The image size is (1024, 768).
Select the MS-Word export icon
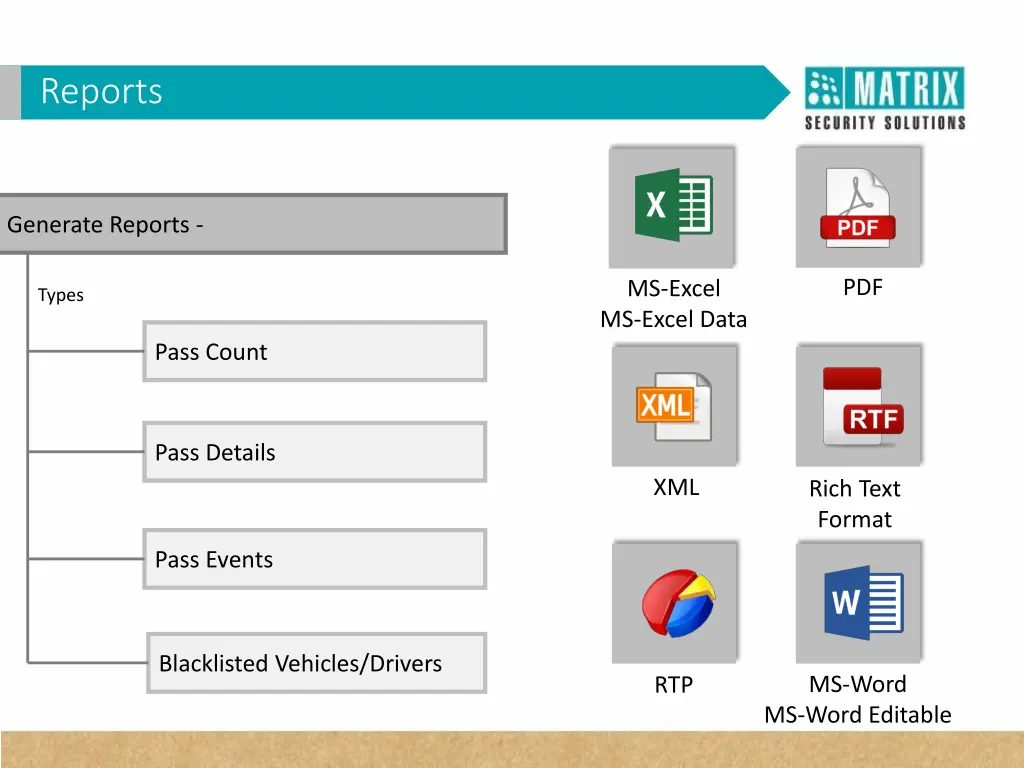pos(858,601)
